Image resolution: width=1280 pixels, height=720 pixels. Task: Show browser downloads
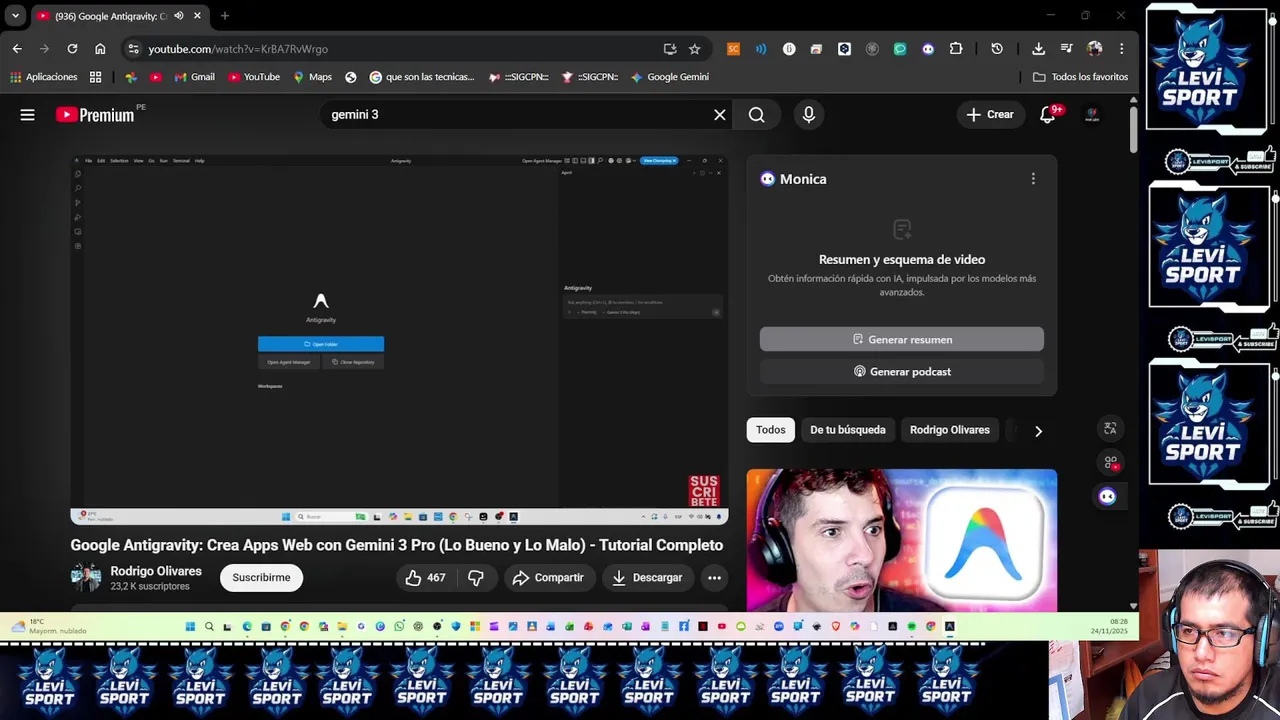[1038, 49]
